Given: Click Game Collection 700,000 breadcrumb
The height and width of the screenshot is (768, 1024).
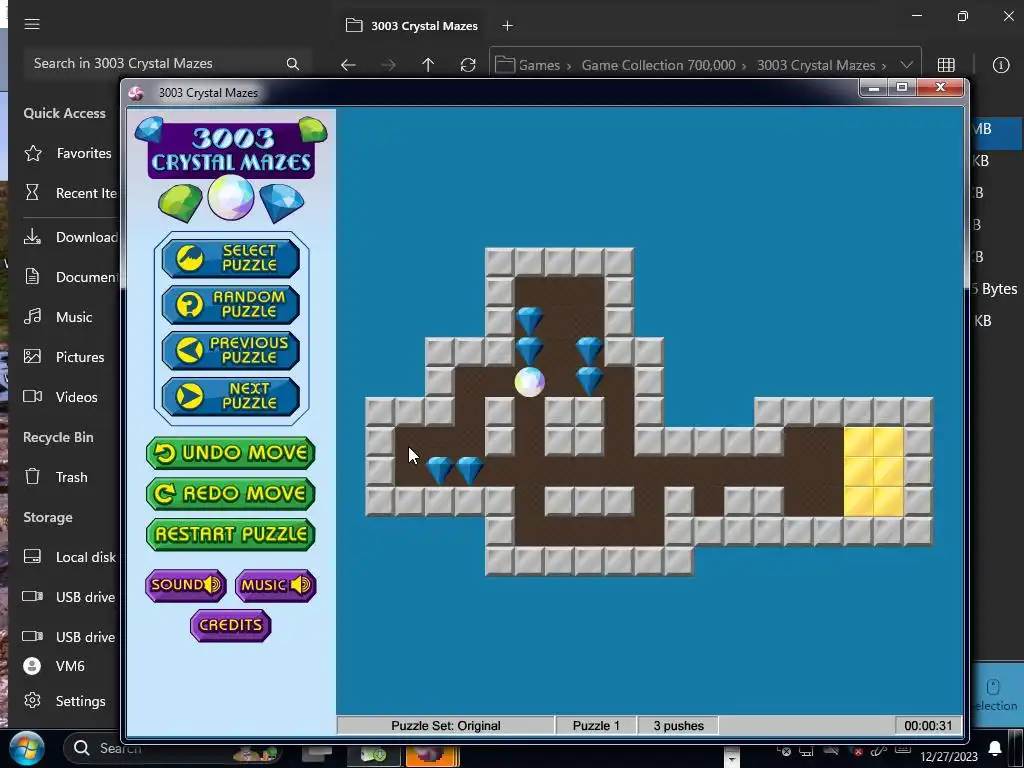Looking at the screenshot, I should tap(658, 65).
